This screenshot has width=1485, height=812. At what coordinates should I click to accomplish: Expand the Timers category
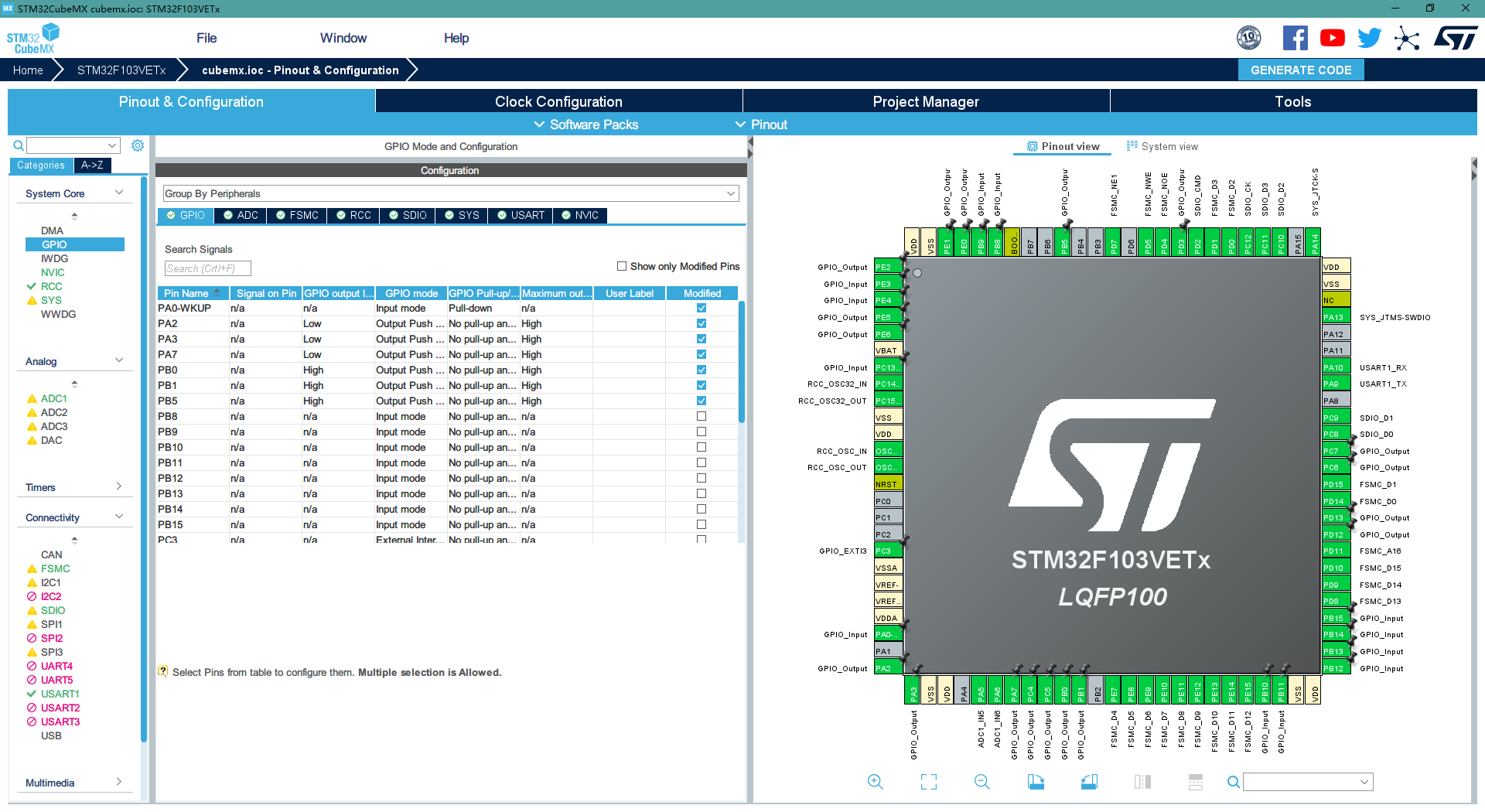[119, 486]
